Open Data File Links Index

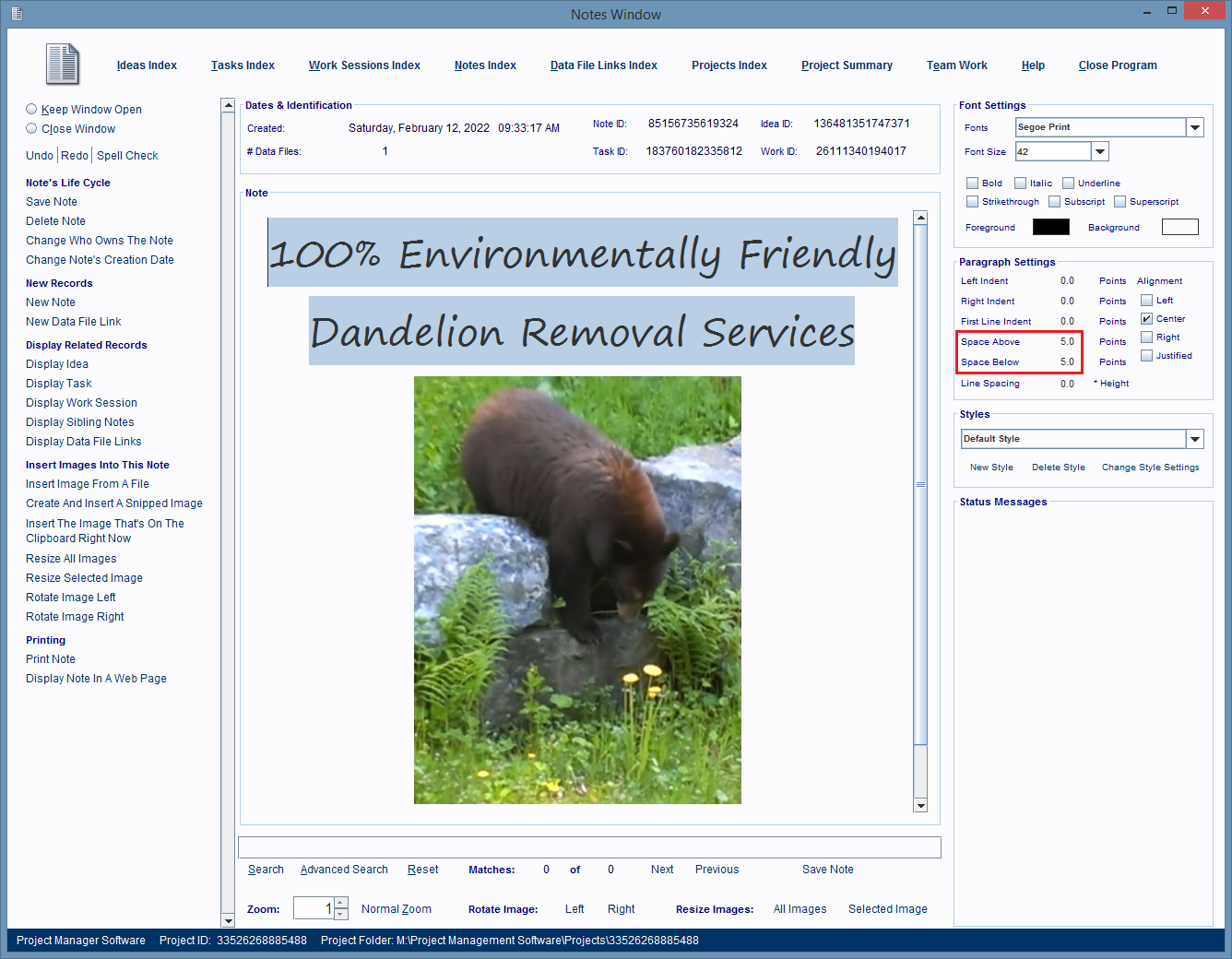pos(604,65)
